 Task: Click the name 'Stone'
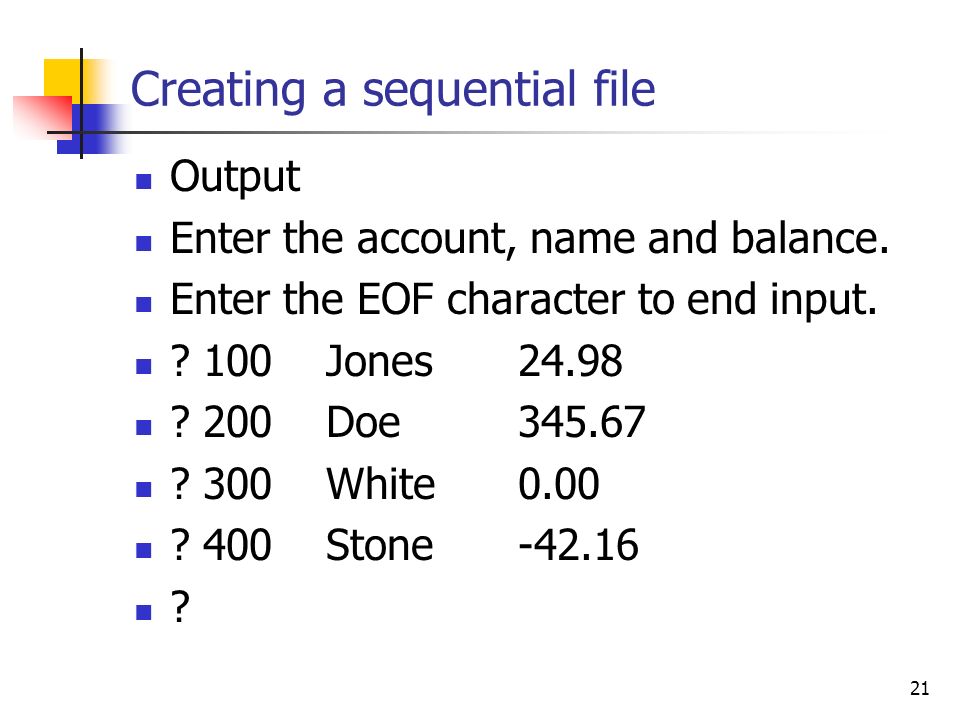point(380,545)
